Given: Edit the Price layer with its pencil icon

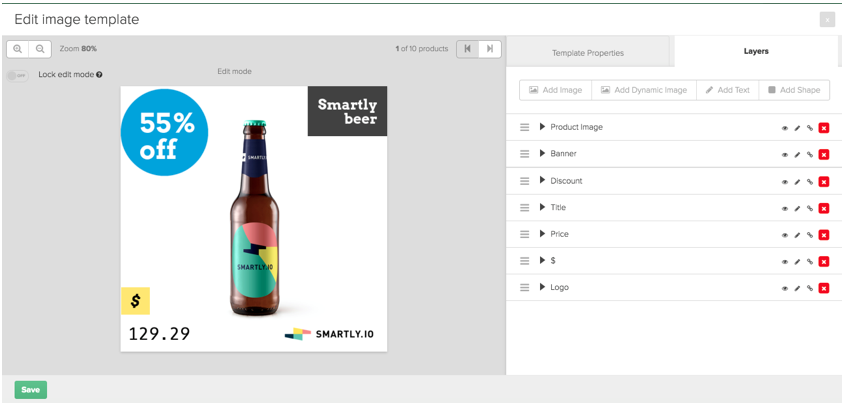Looking at the screenshot, I should coord(798,235).
